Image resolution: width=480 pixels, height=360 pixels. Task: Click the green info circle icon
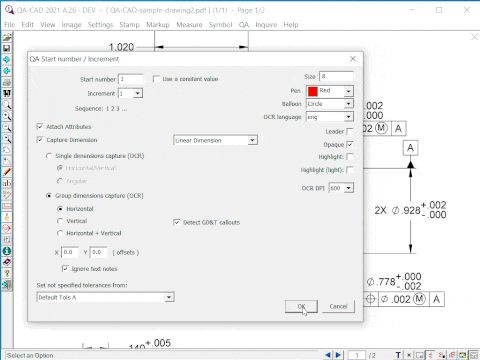point(7,251)
